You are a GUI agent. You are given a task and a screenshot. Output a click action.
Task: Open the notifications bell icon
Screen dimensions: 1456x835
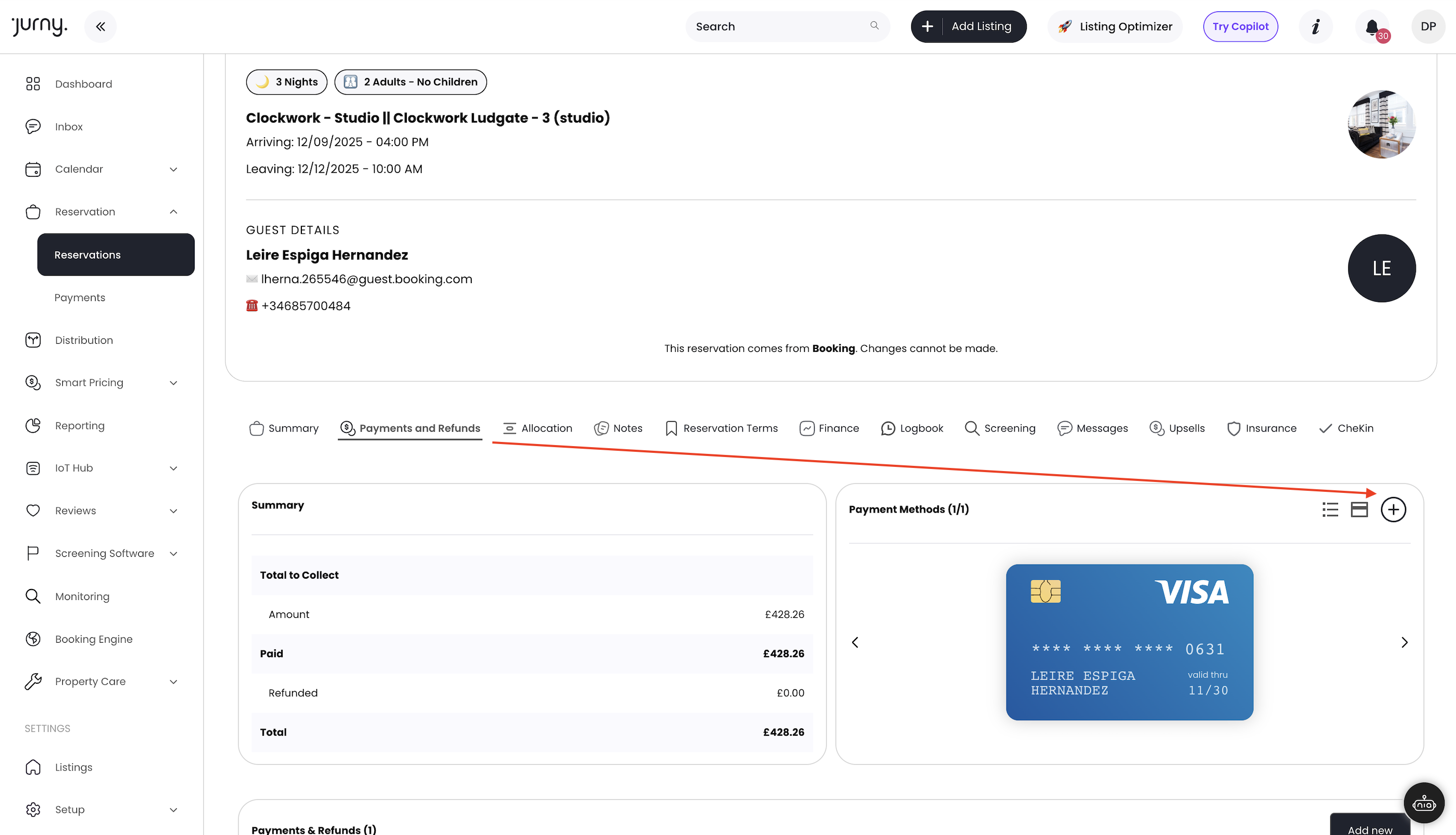(1372, 27)
